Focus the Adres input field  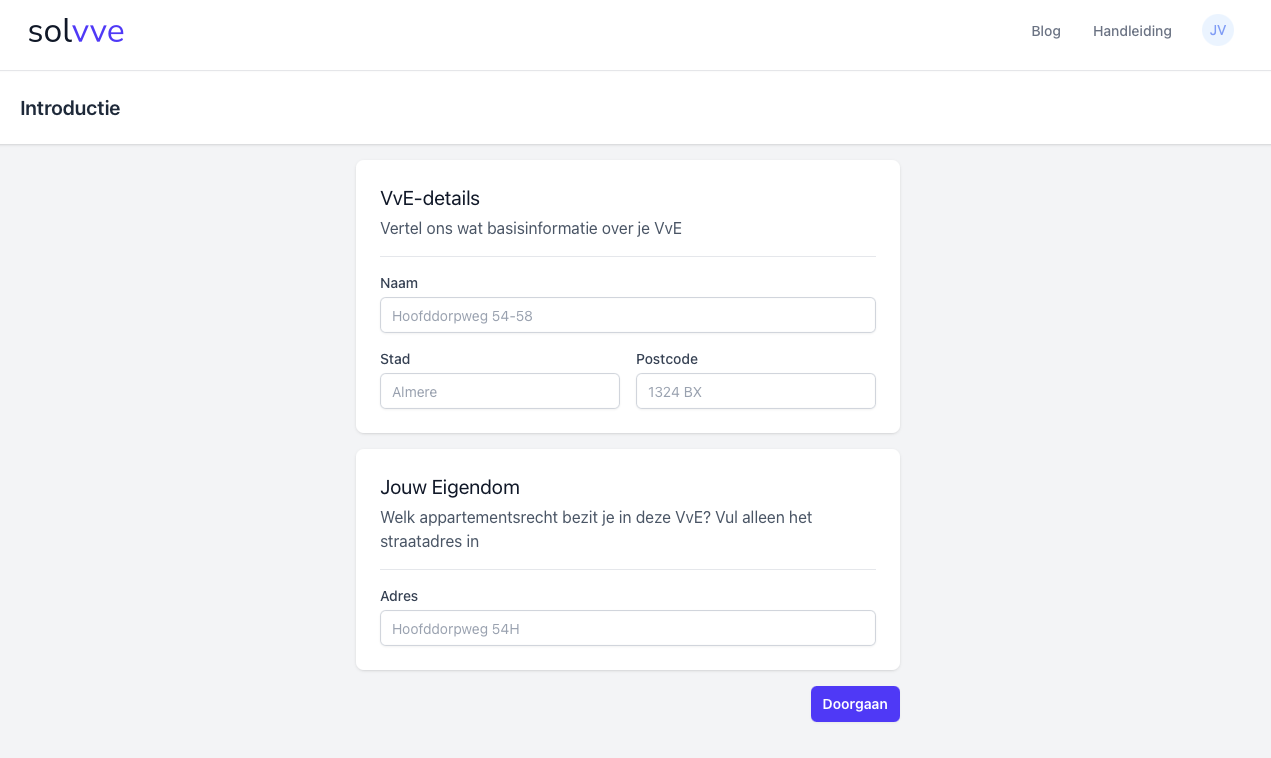pyautogui.click(x=627, y=628)
